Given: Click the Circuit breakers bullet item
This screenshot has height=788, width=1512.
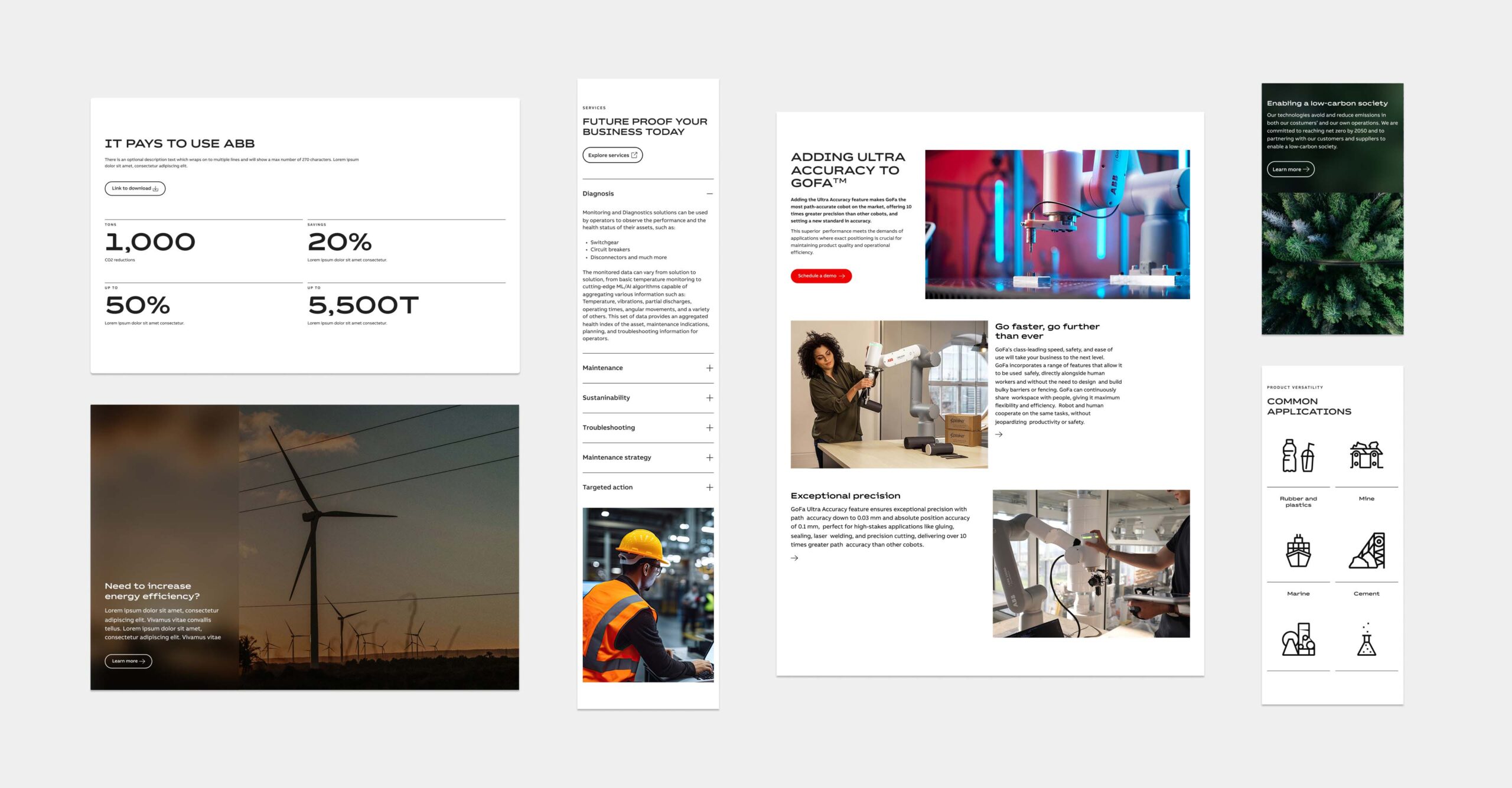Looking at the screenshot, I should pos(610,250).
